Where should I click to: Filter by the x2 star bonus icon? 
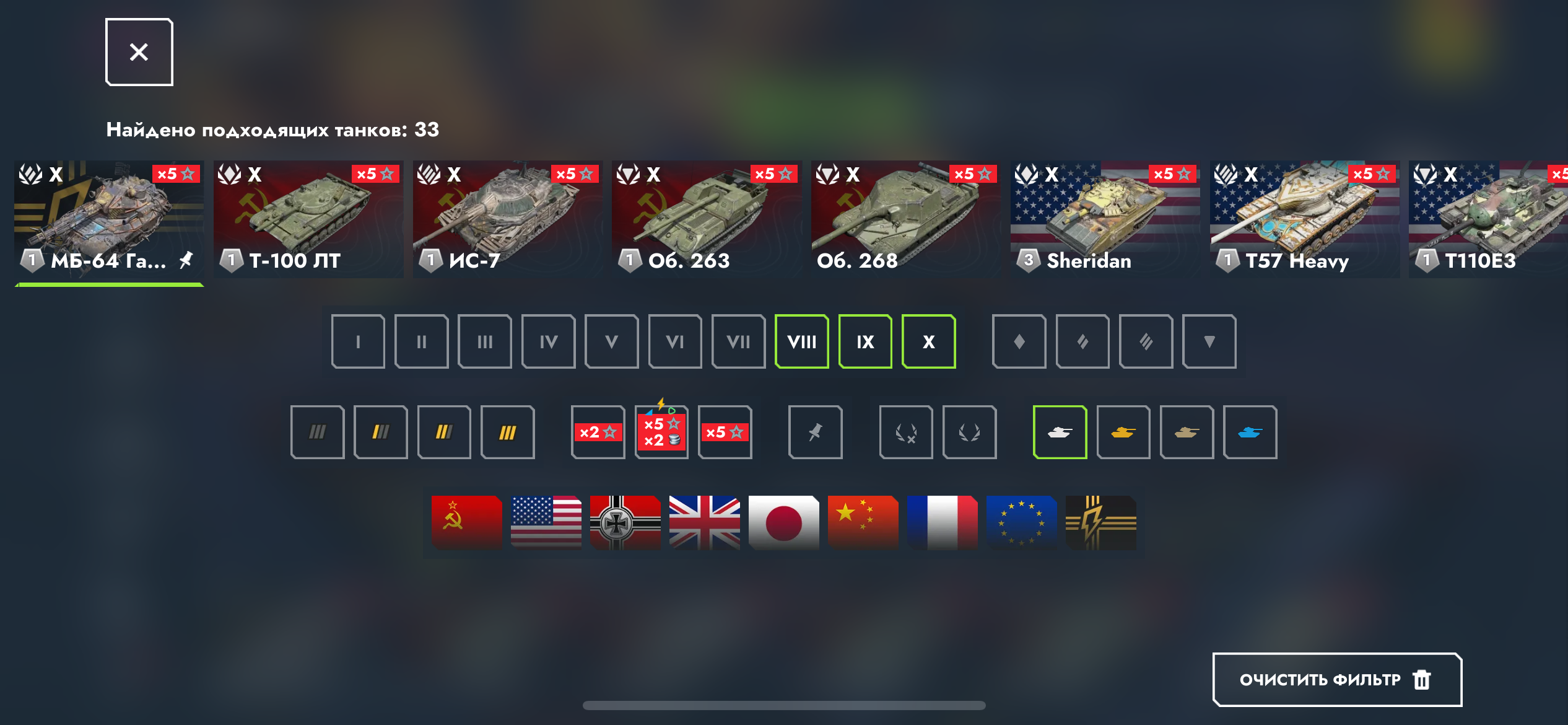click(x=598, y=432)
